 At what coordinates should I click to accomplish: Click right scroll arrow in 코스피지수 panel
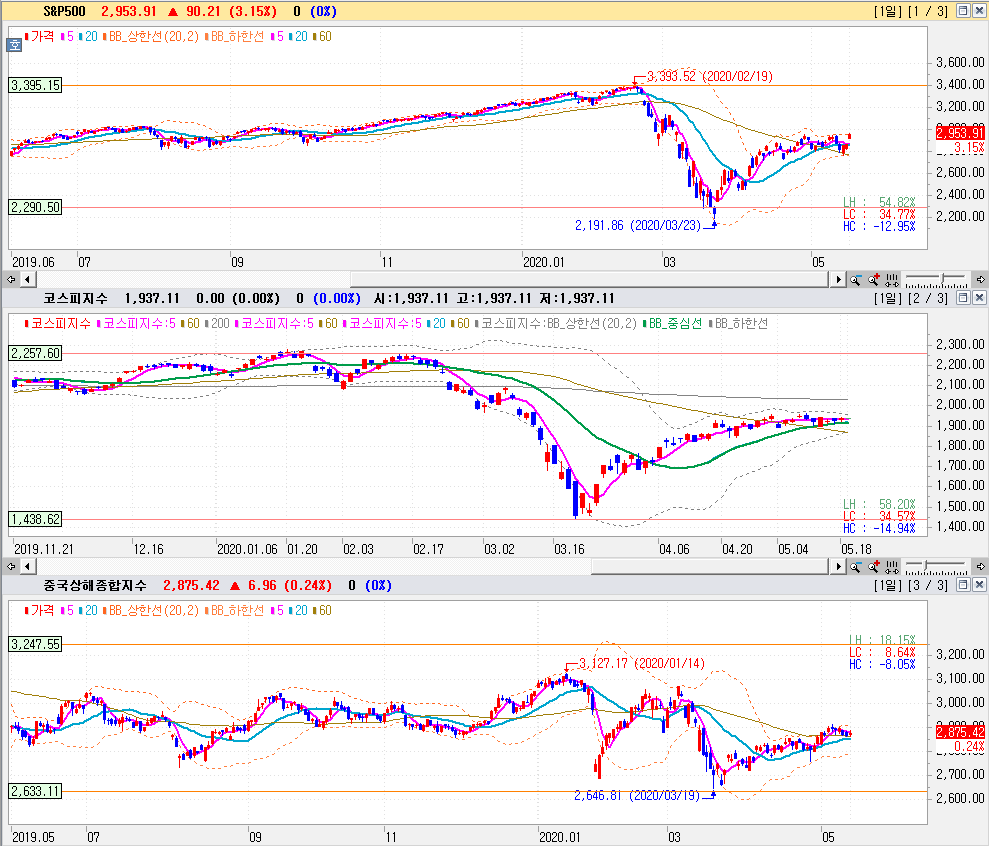click(x=838, y=566)
